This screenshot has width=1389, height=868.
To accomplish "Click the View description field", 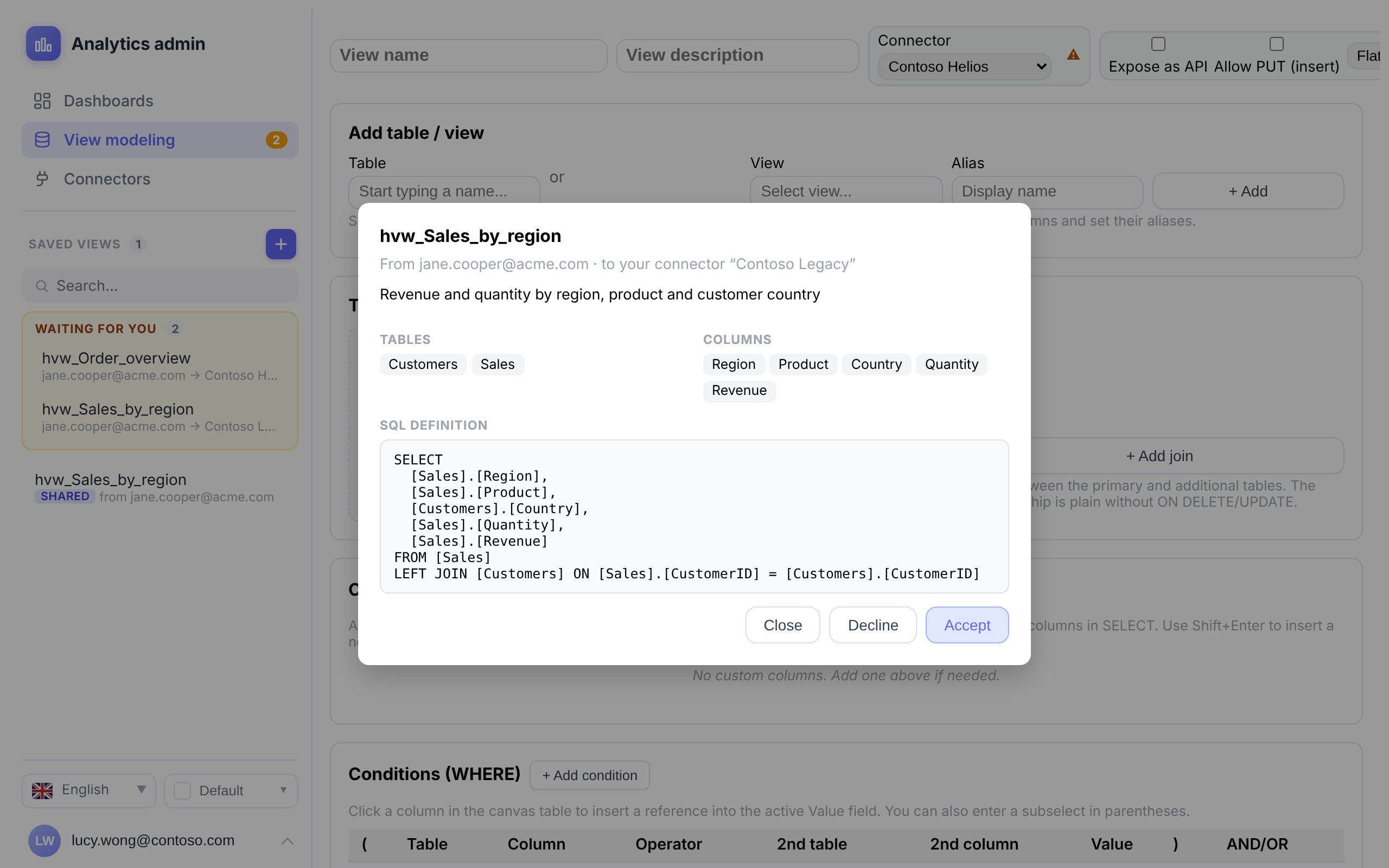I will tap(737, 56).
